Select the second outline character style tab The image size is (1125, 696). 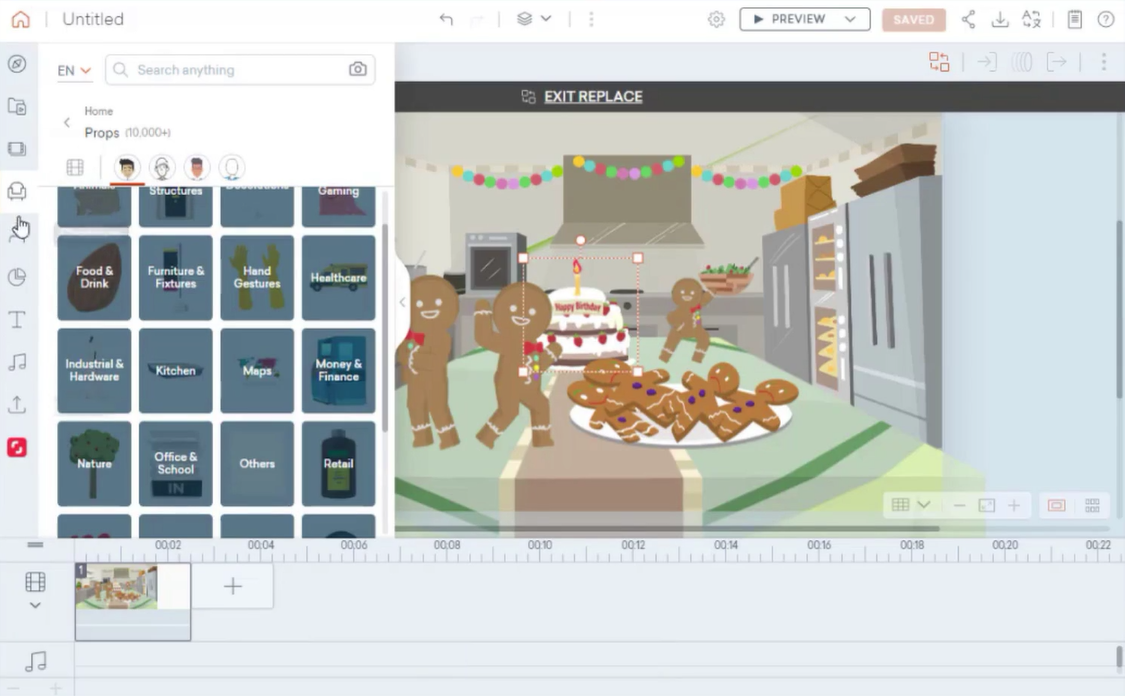coord(162,168)
